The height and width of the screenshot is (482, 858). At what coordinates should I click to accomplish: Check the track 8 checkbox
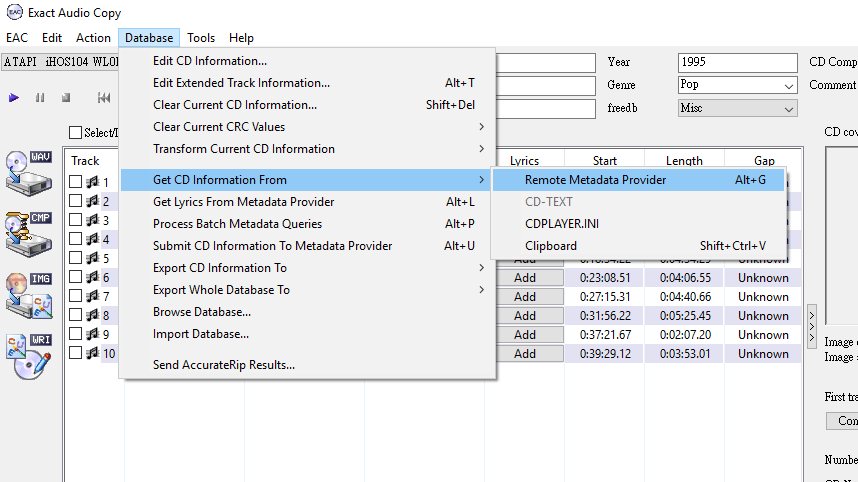point(76,315)
